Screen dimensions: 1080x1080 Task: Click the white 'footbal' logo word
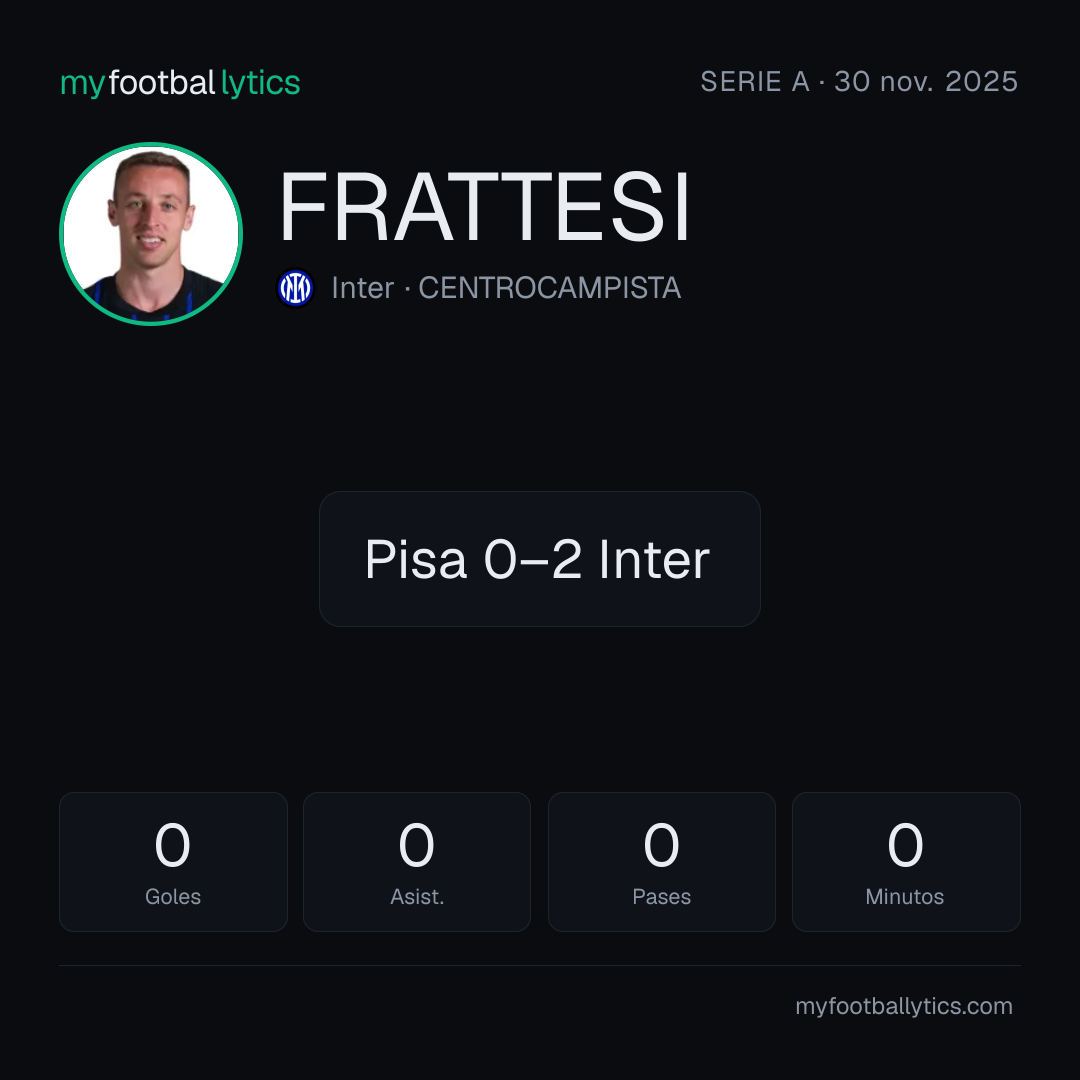pos(162,83)
